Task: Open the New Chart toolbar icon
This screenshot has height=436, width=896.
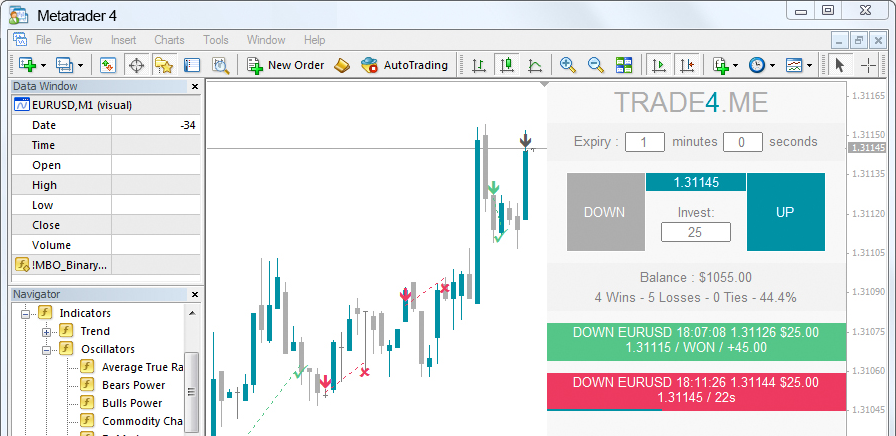Action: (27, 65)
